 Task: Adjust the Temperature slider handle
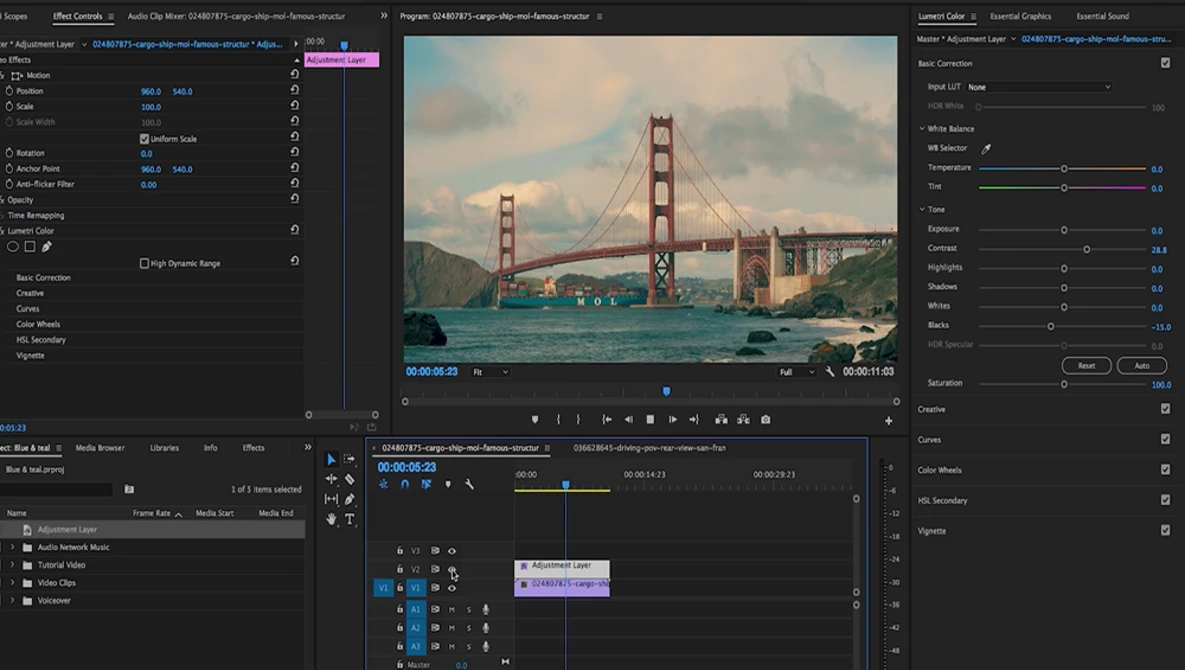(x=1064, y=168)
